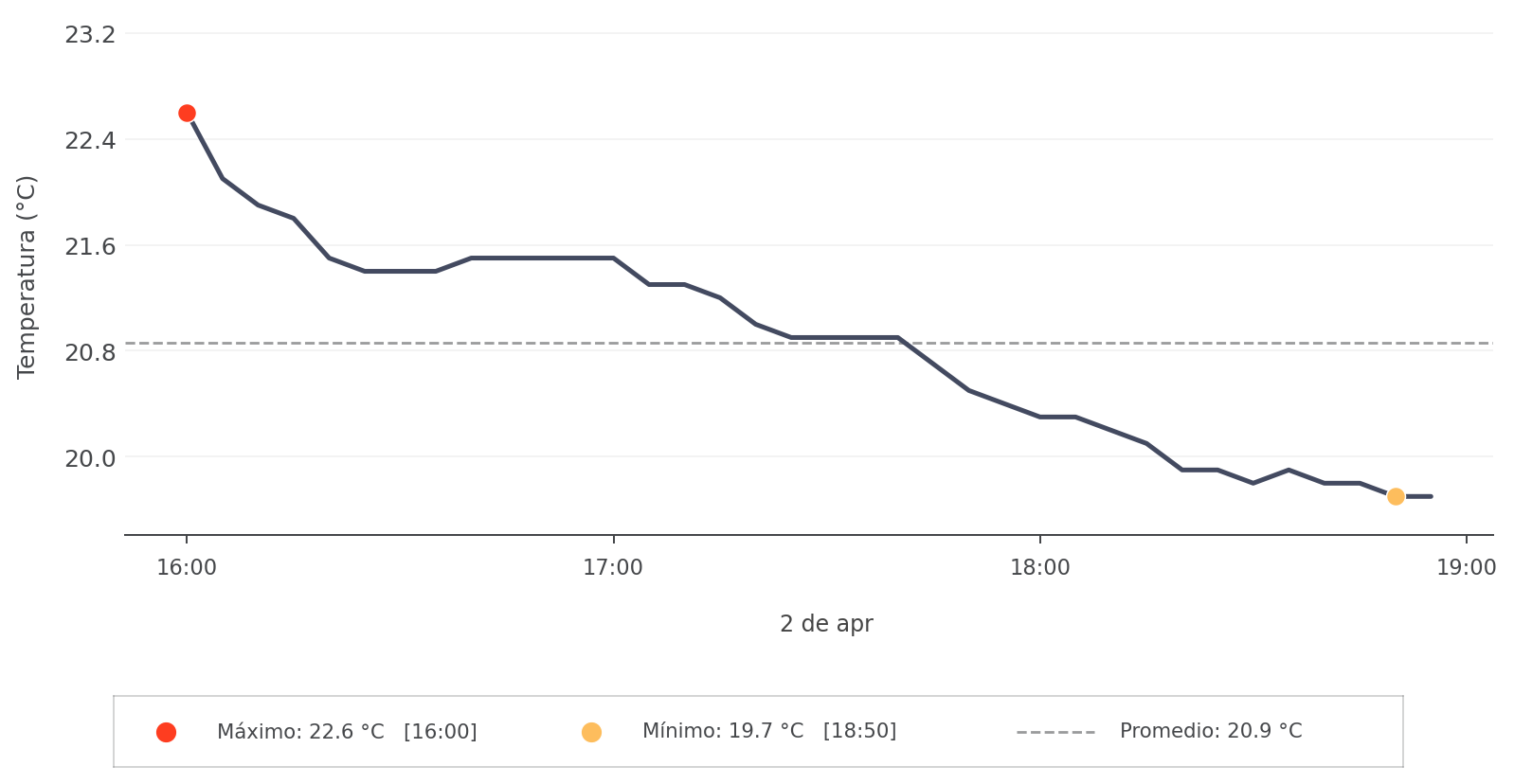Click the orange minimum point on chart
Viewport: 1514px width, 784px height.
(1396, 496)
